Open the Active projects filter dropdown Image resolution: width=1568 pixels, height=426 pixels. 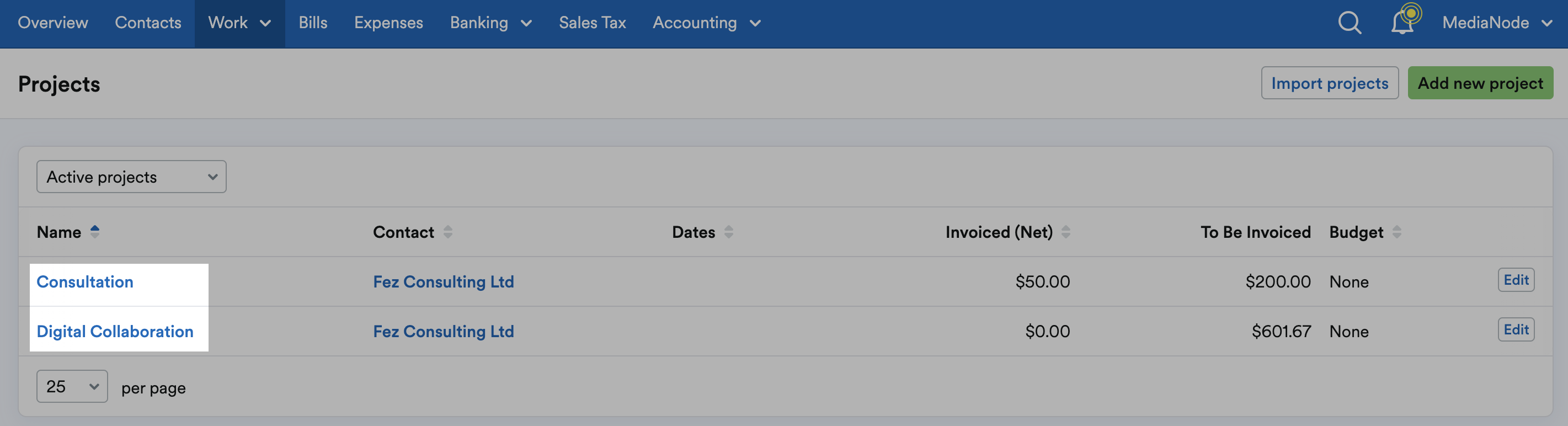[131, 177]
